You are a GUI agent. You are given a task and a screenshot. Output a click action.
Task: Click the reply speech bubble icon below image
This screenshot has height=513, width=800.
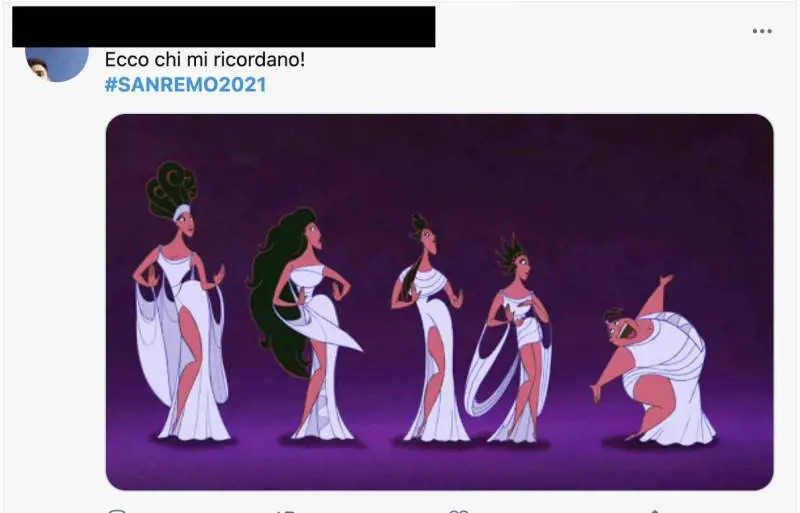[x=117, y=510]
